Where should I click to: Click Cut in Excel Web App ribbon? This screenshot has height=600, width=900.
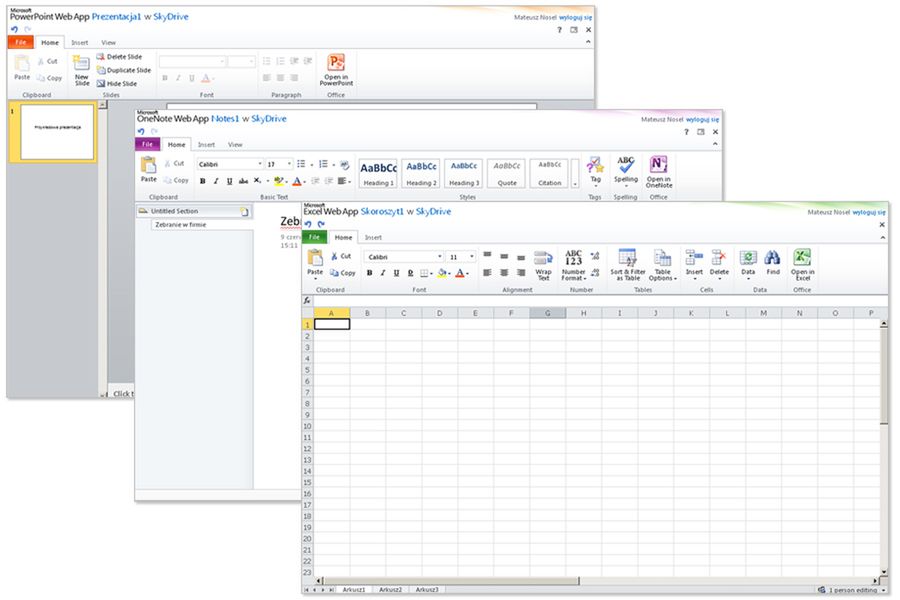[x=341, y=256]
